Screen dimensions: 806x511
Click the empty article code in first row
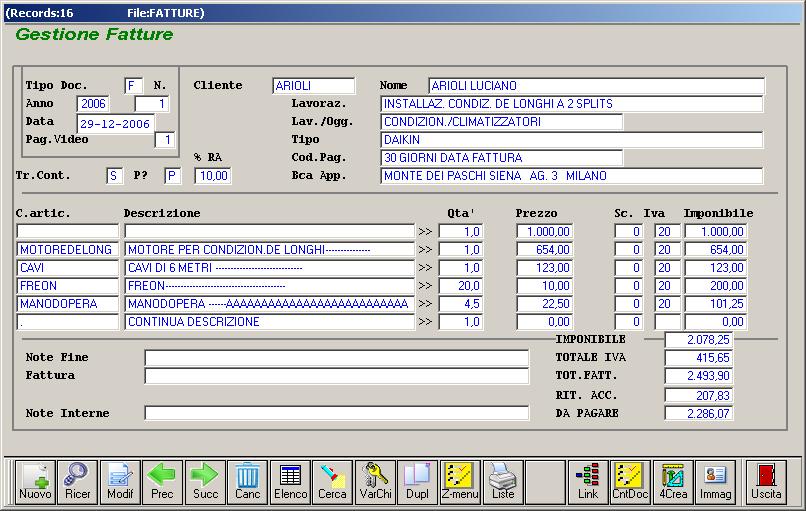pyautogui.click(x=67, y=232)
